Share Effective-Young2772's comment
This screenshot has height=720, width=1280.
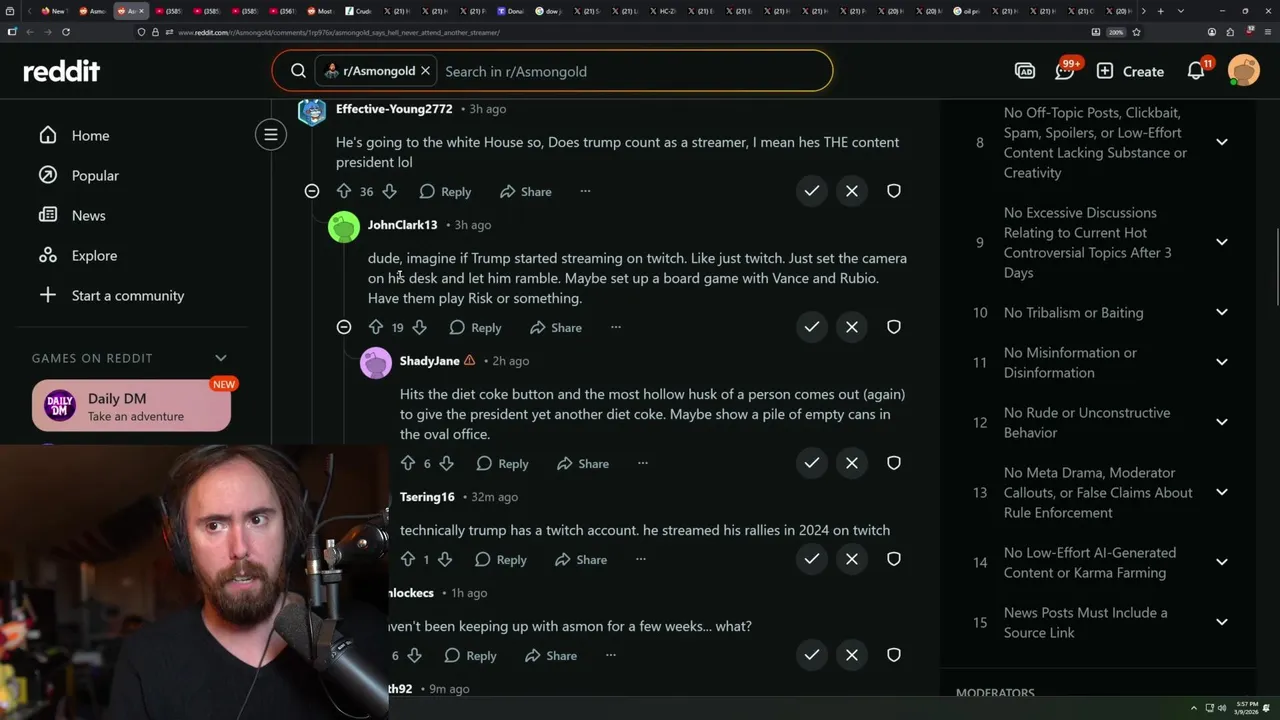526,191
